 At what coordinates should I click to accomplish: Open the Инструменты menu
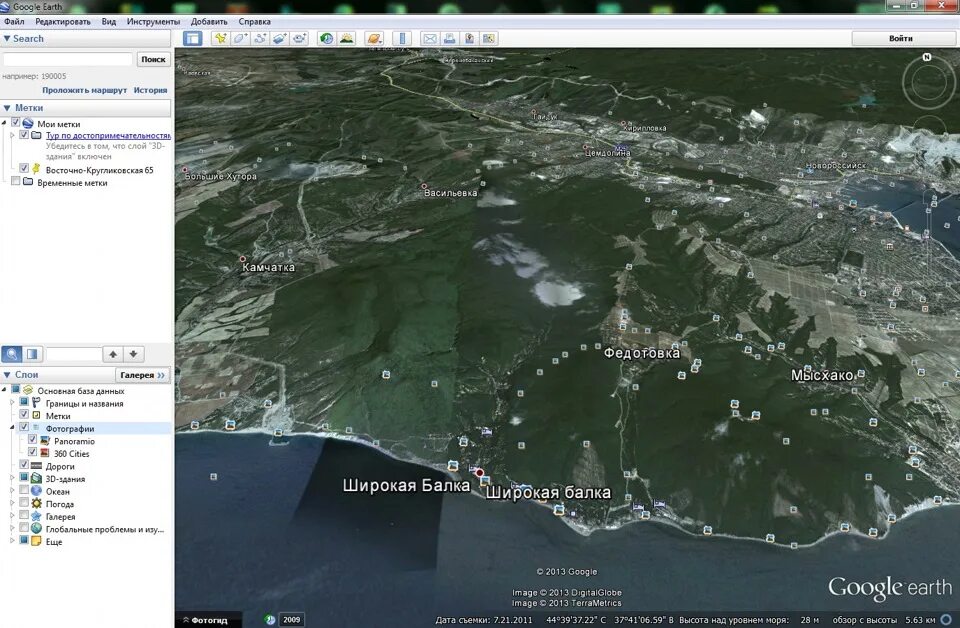click(x=153, y=21)
